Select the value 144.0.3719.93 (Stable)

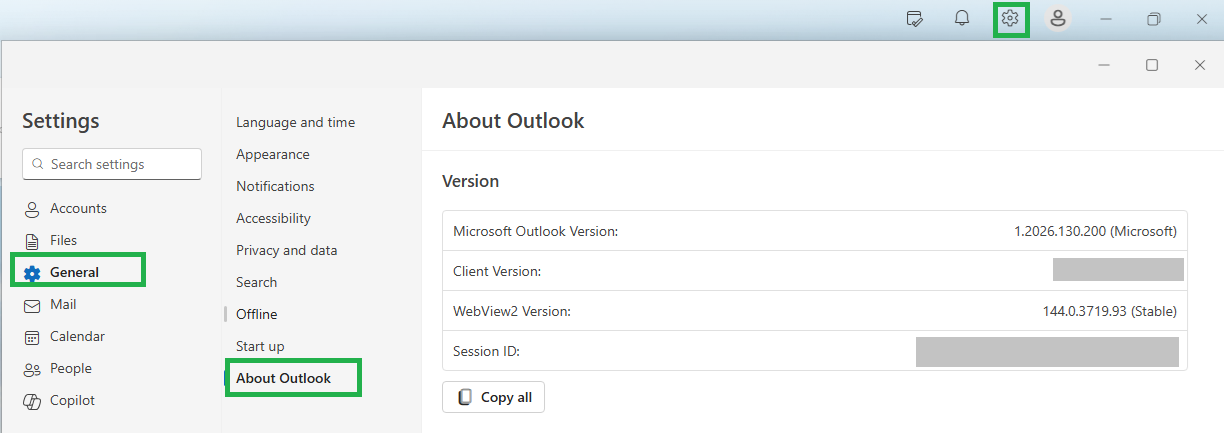tap(1110, 311)
